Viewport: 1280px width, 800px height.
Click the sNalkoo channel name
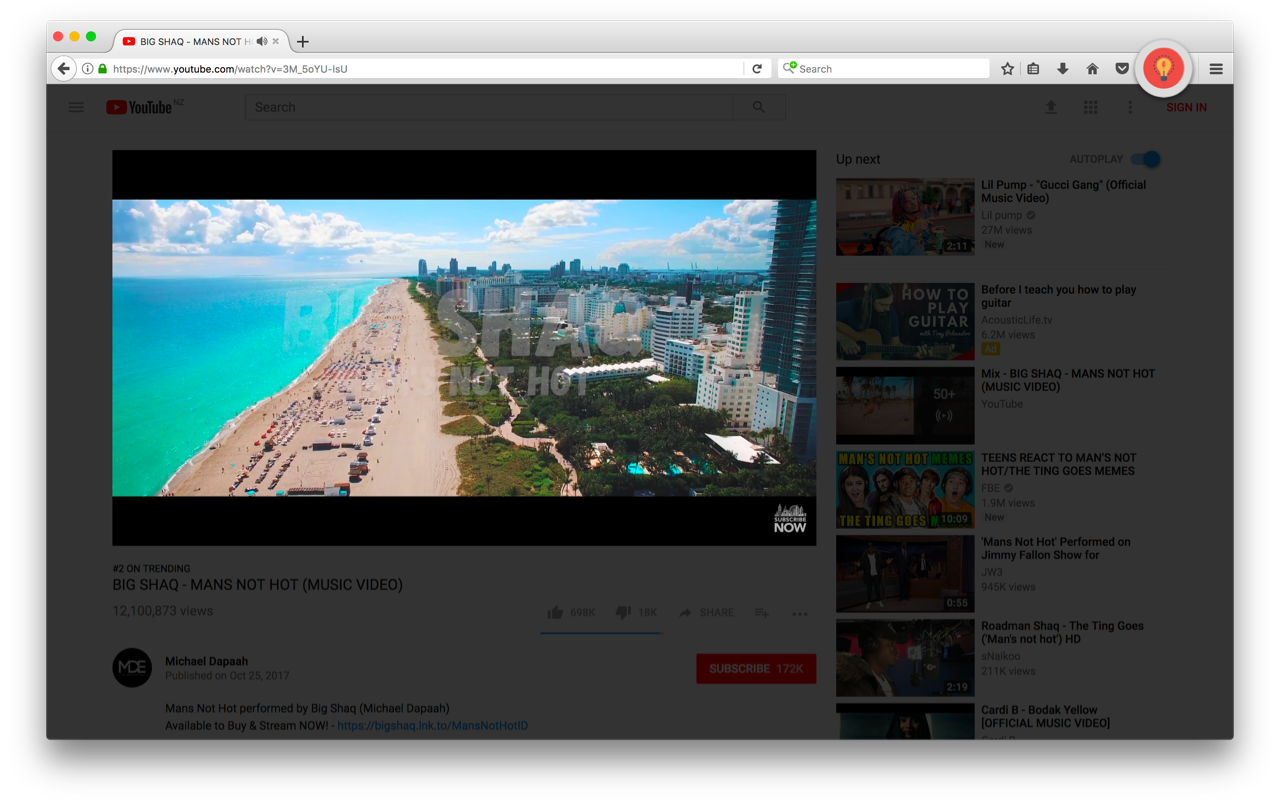[x=1002, y=656]
